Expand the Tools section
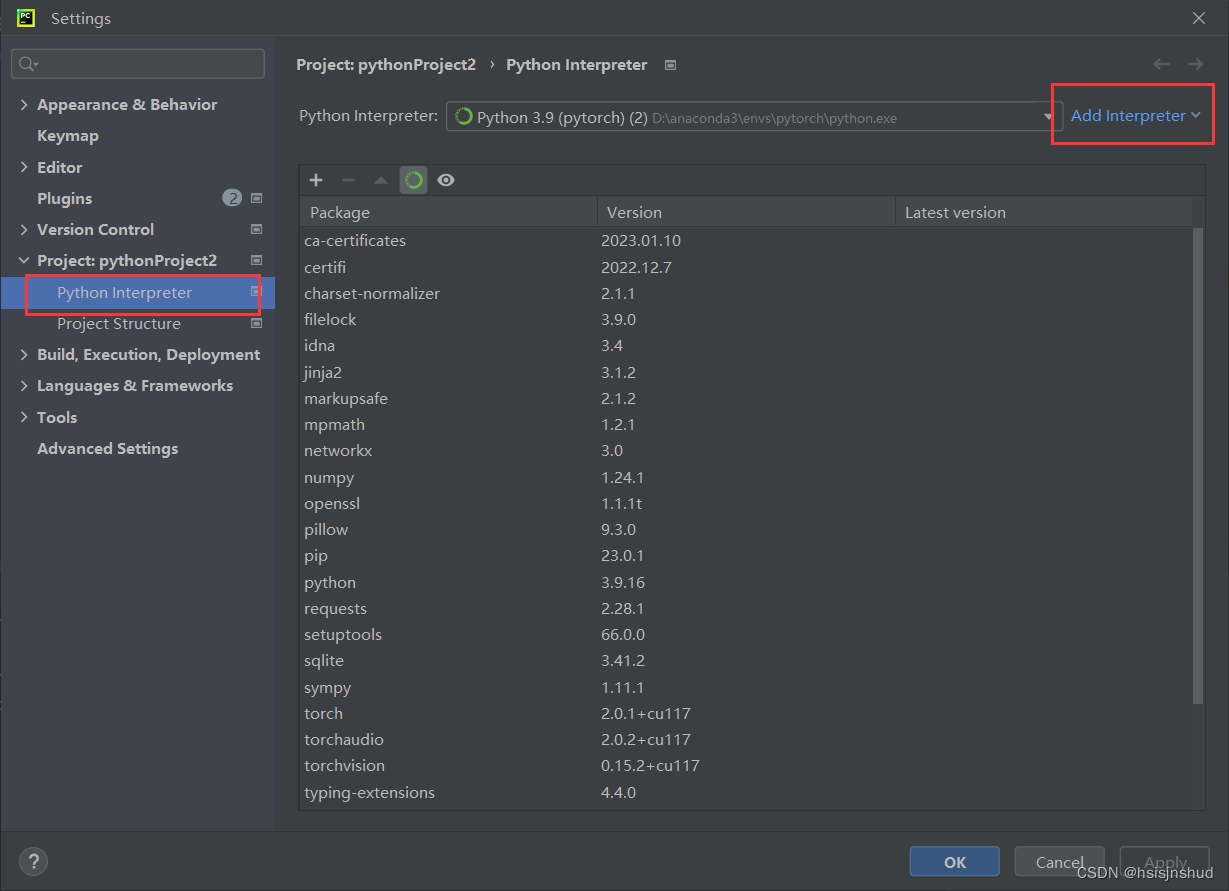The height and width of the screenshot is (891, 1229). [24, 417]
